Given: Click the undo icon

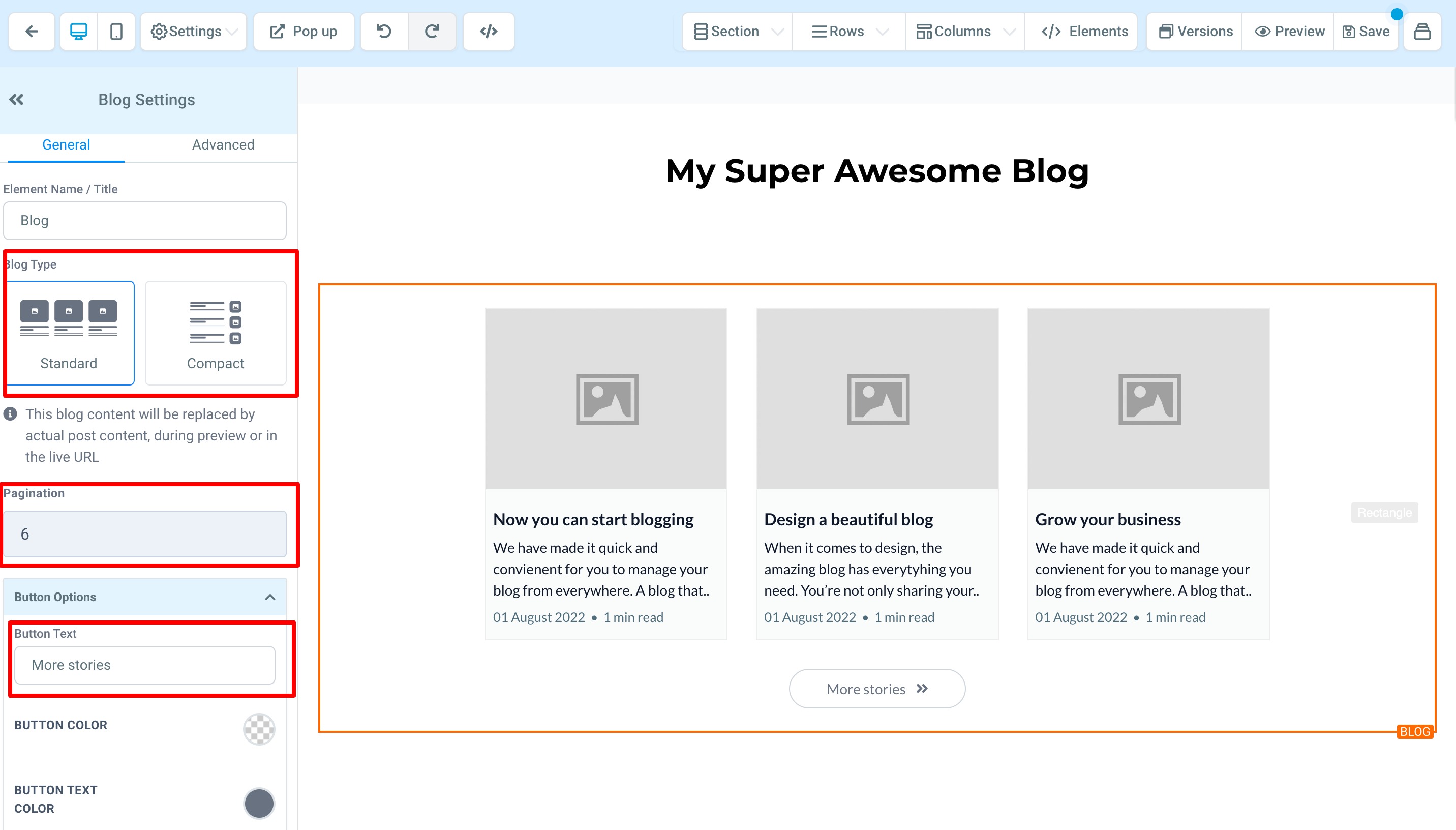Looking at the screenshot, I should click(384, 32).
